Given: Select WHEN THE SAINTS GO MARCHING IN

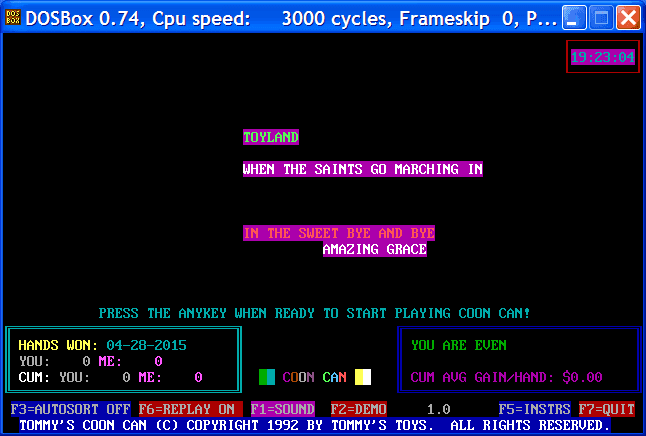Looking at the screenshot, I should (363, 169).
